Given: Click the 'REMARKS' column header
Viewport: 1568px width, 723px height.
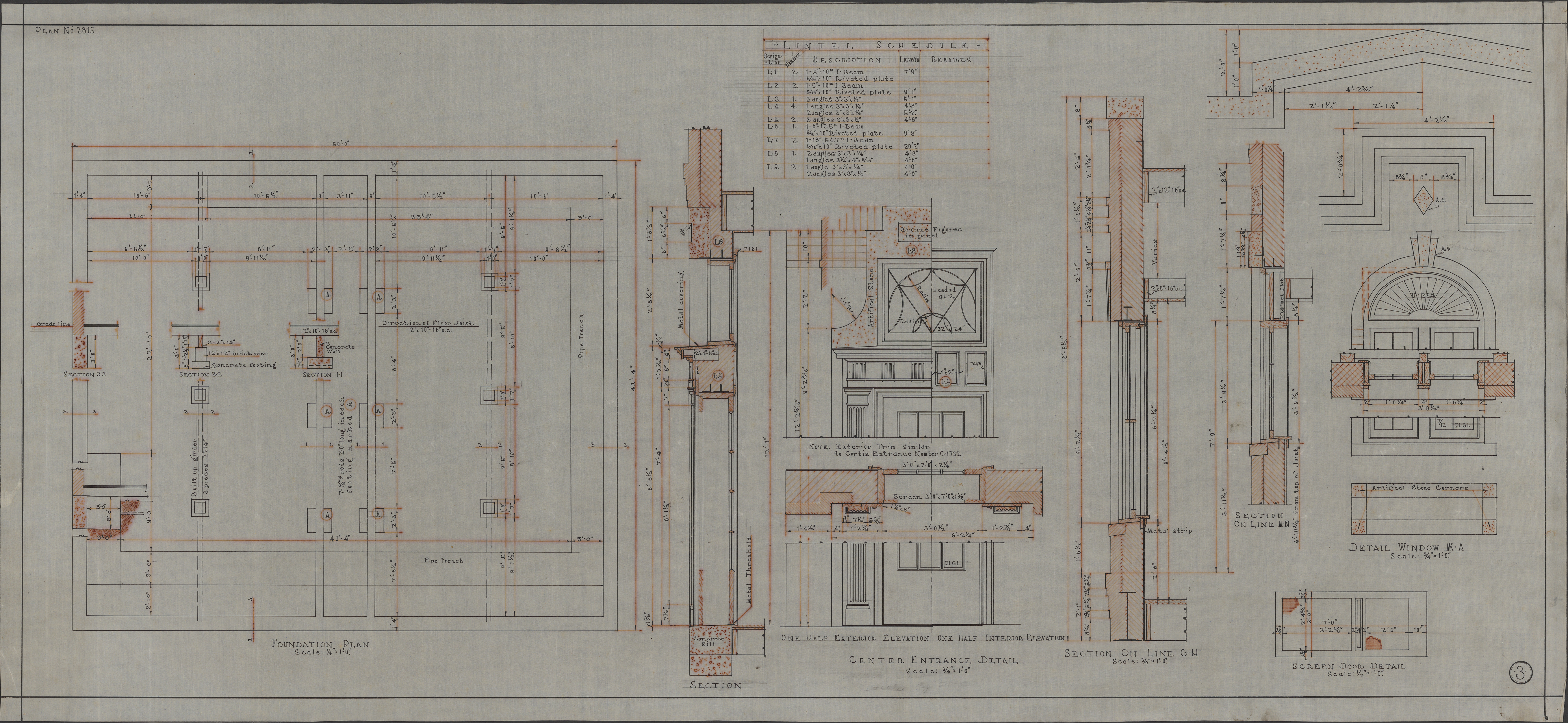Looking at the screenshot, I should click(x=951, y=60).
